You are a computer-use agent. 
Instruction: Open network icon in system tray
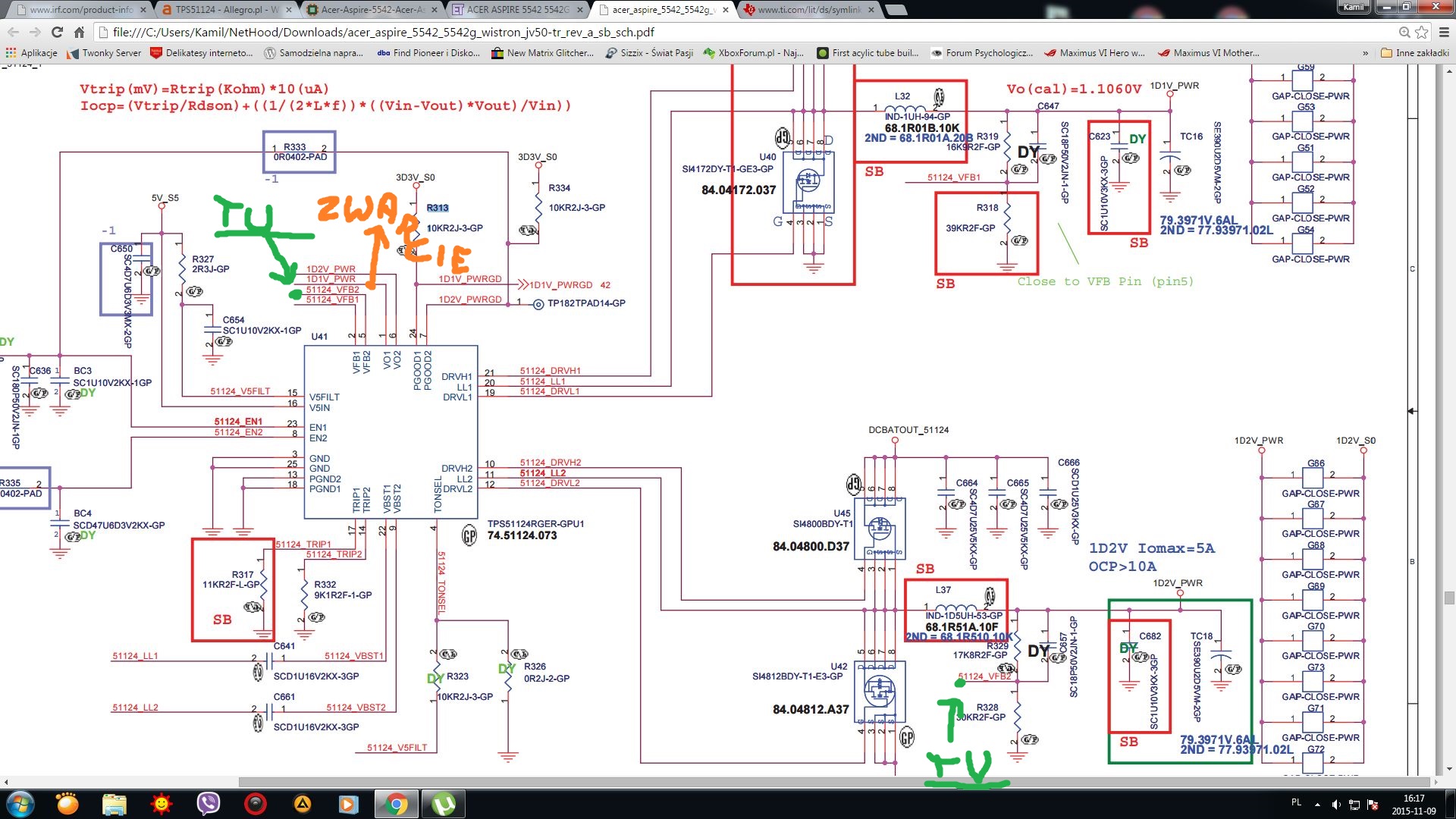coord(1354,804)
